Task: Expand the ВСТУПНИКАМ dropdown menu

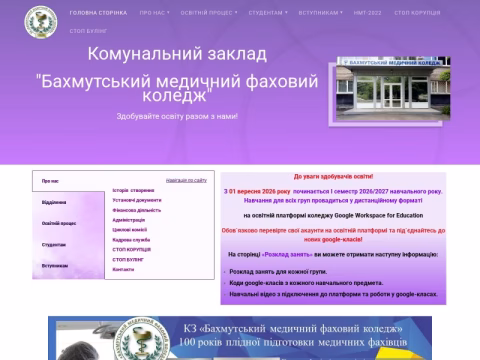Action: click(x=320, y=13)
